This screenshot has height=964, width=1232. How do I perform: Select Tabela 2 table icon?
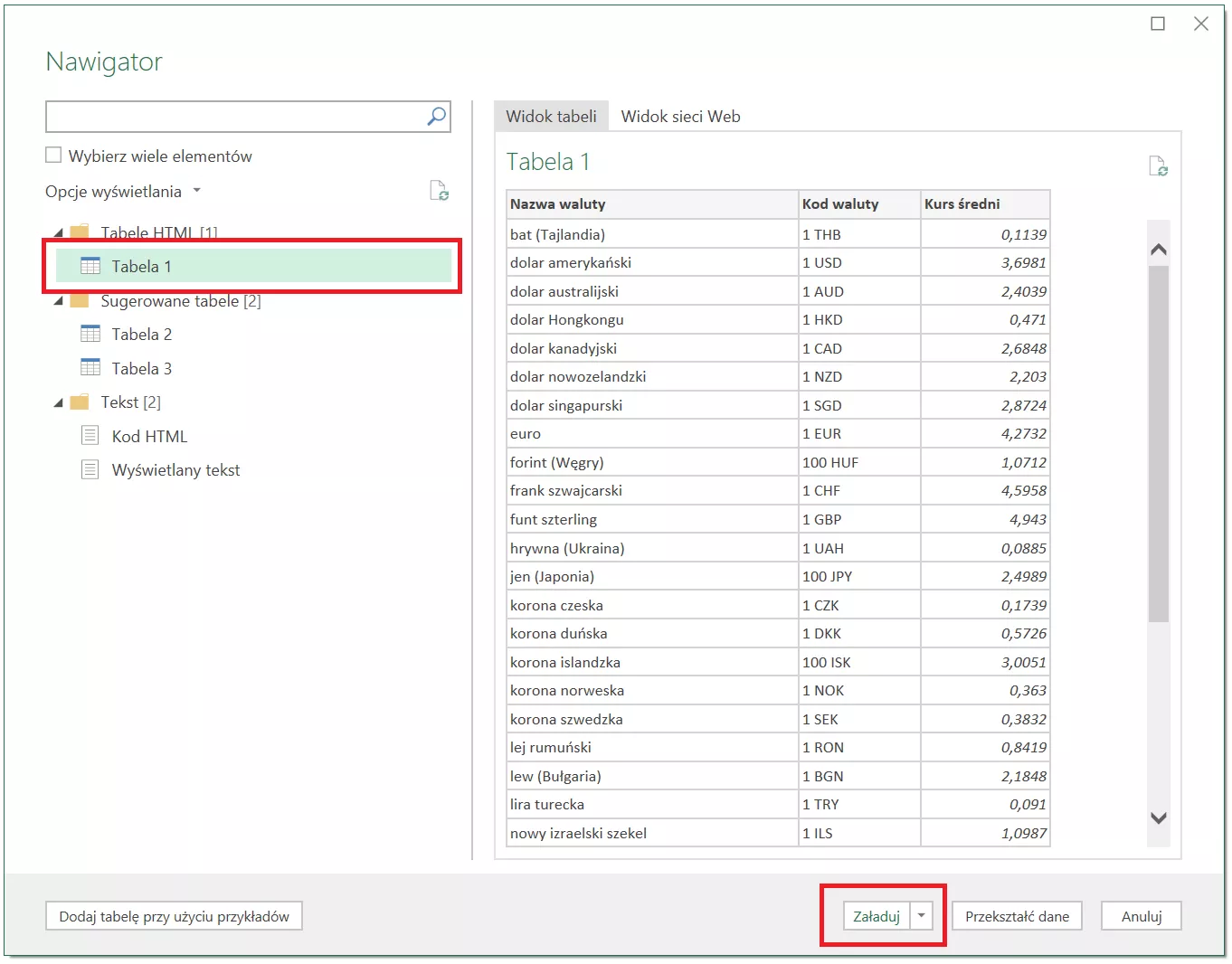tap(90, 334)
